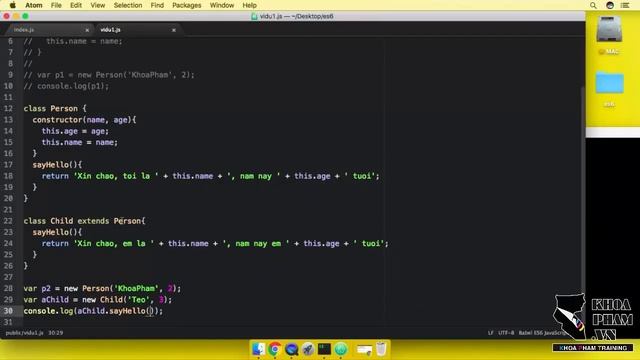640x360 pixels.
Task: Click 'var aChild = new Child' line
Action: (x=98, y=300)
